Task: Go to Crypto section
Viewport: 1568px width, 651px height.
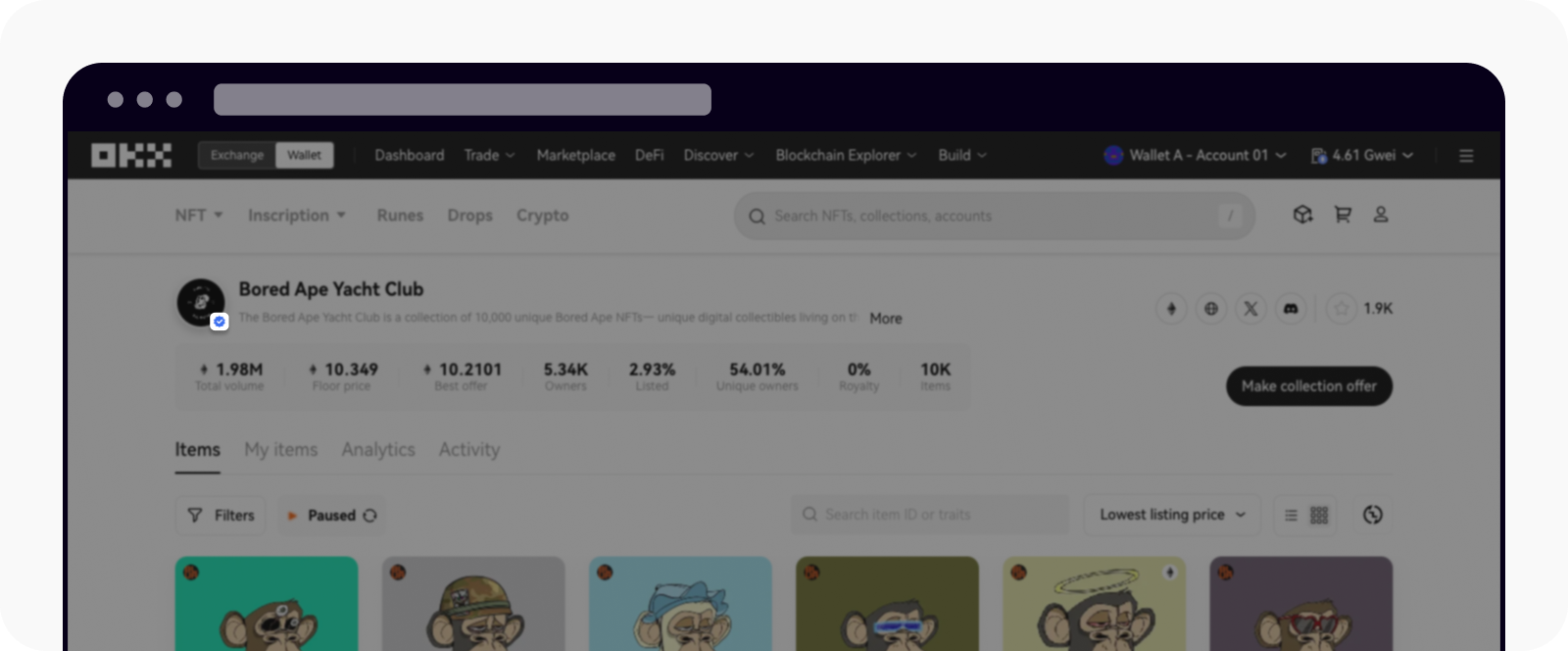Action: (543, 215)
